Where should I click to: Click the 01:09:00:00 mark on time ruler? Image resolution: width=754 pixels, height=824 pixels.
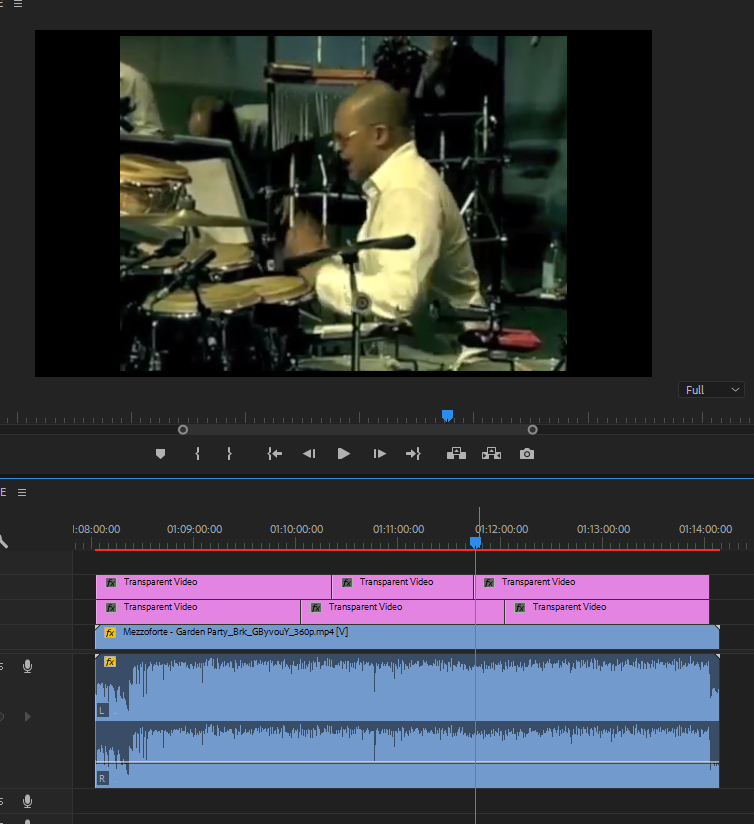pos(194,529)
